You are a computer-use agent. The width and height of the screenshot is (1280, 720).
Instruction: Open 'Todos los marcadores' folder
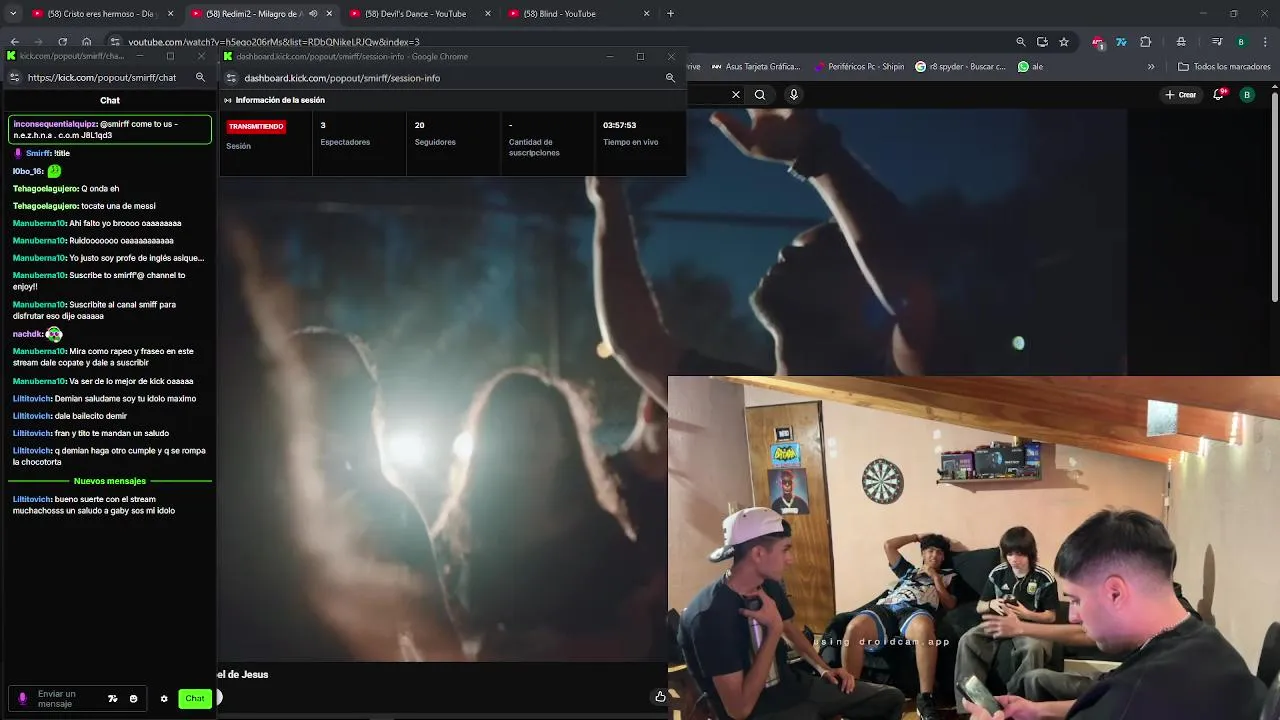click(x=1225, y=67)
